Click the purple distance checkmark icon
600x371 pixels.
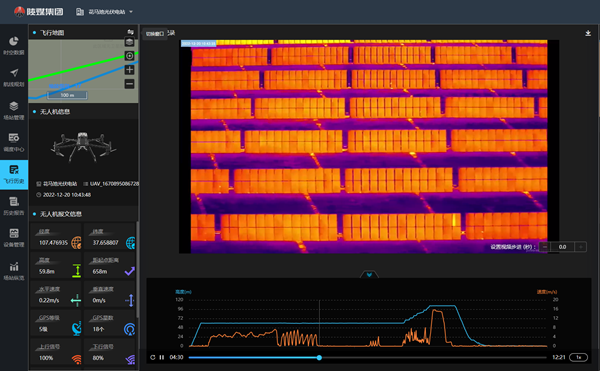130,271
